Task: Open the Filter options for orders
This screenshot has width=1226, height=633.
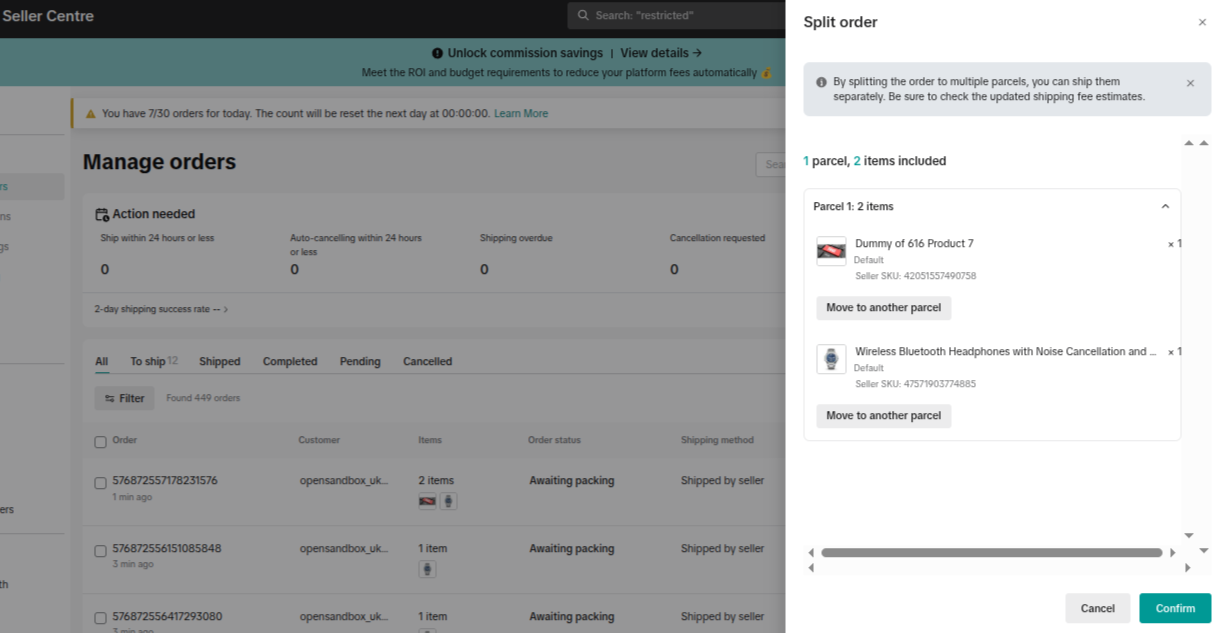Action: point(125,398)
